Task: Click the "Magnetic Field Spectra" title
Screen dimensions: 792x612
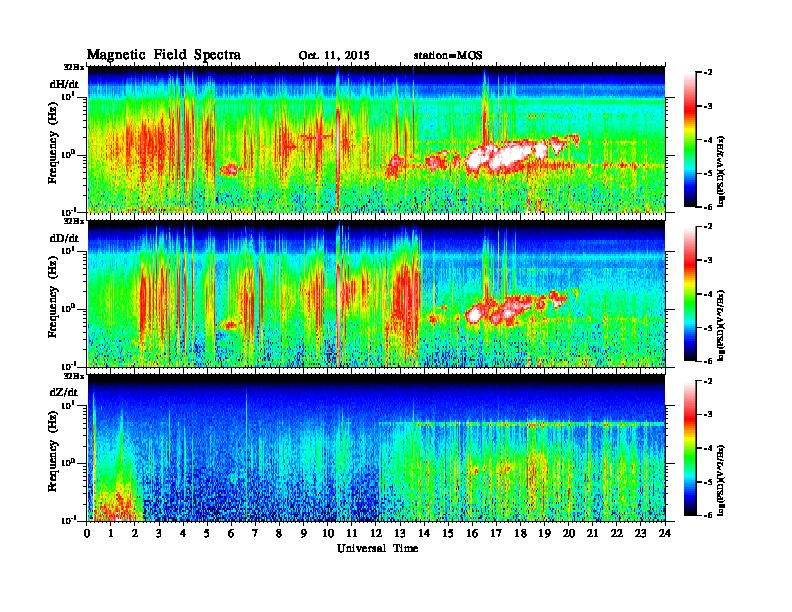Action: click(x=164, y=55)
